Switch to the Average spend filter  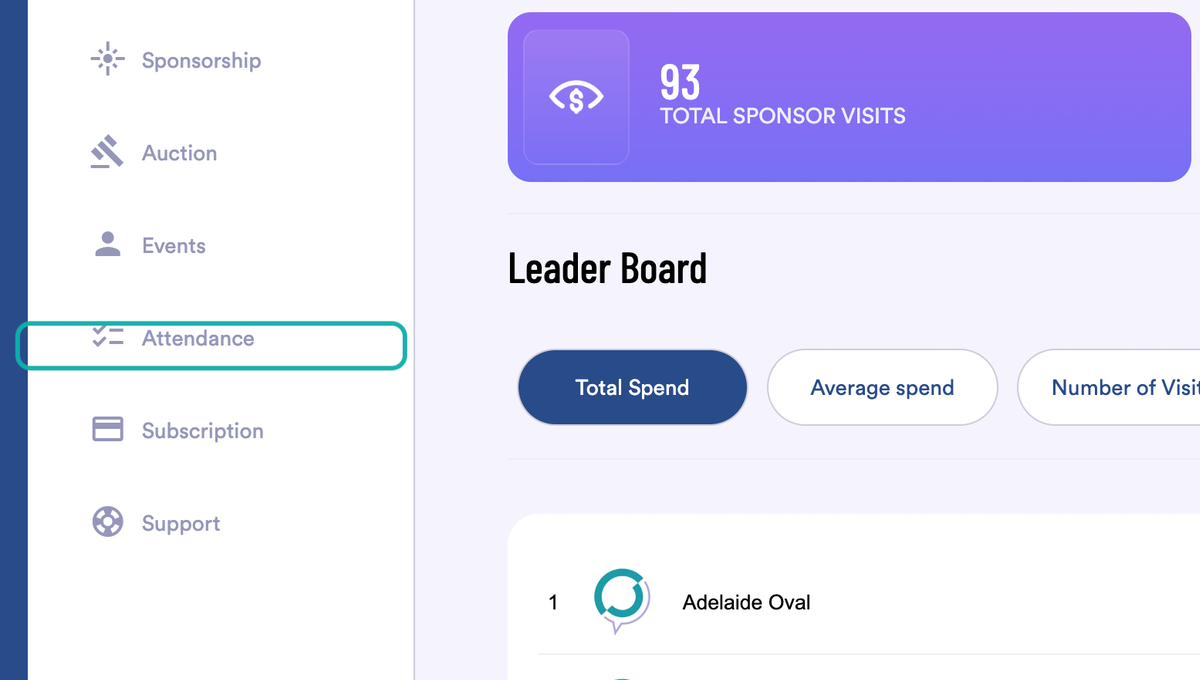tap(882, 387)
